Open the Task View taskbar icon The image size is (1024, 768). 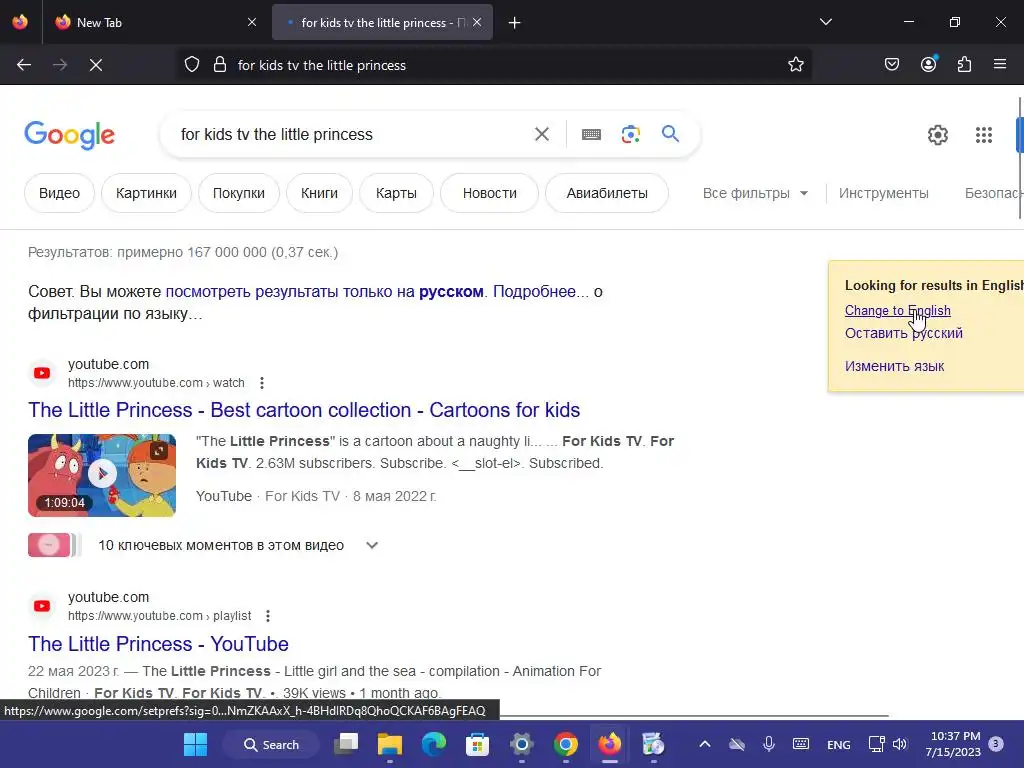point(346,744)
